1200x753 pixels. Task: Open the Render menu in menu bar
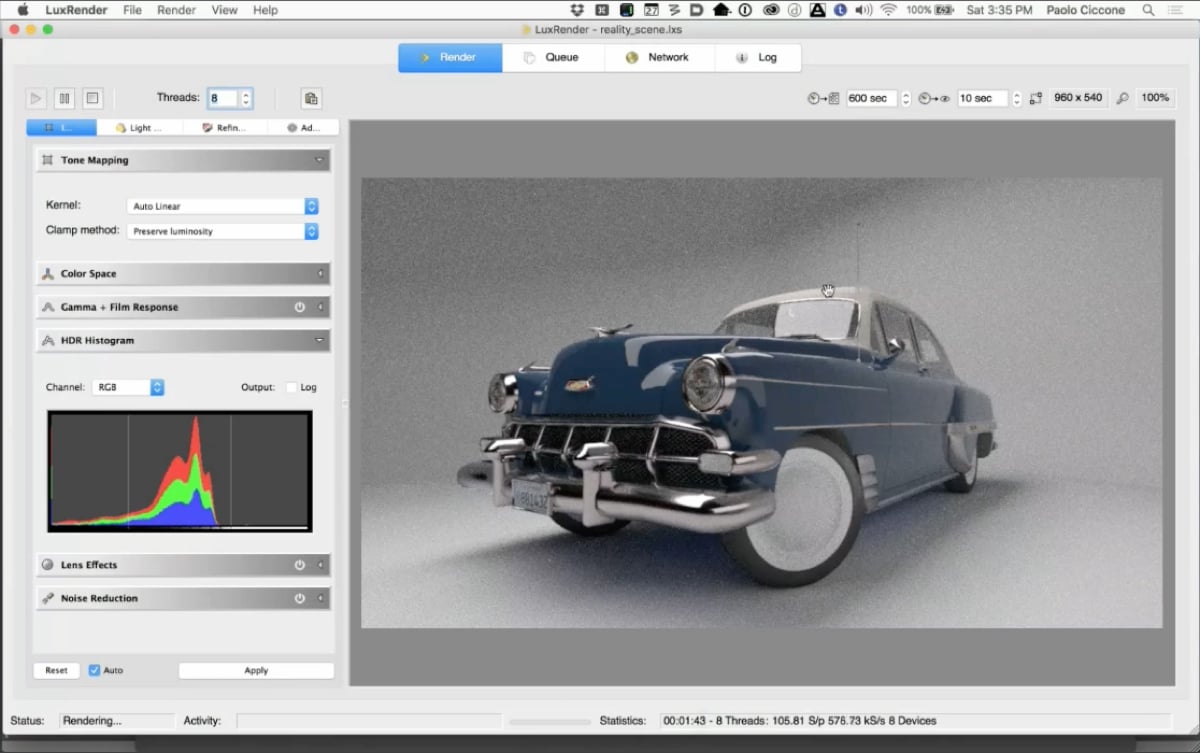(176, 10)
